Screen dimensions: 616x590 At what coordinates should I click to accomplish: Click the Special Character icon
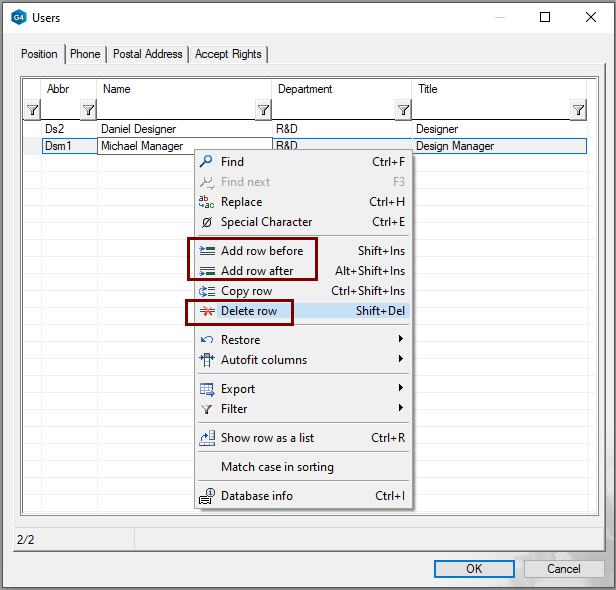[x=207, y=222]
